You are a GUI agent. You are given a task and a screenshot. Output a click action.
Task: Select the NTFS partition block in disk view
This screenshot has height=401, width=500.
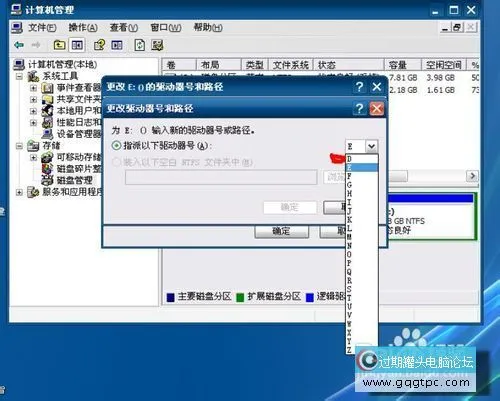(x=431, y=216)
